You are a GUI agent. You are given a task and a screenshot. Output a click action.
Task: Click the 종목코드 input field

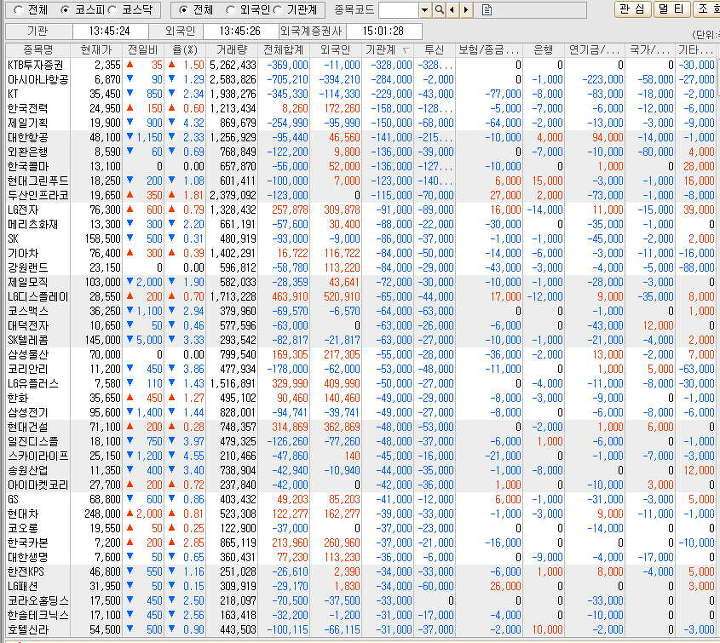(x=399, y=10)
